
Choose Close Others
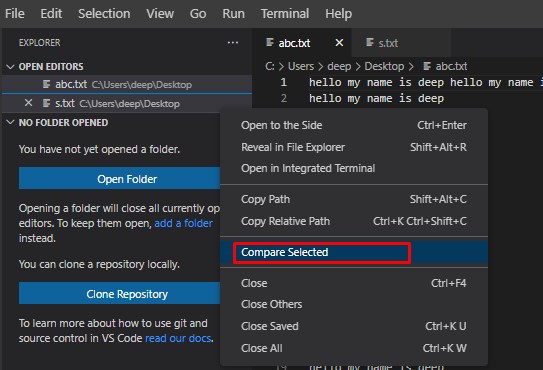coord(354,304)
